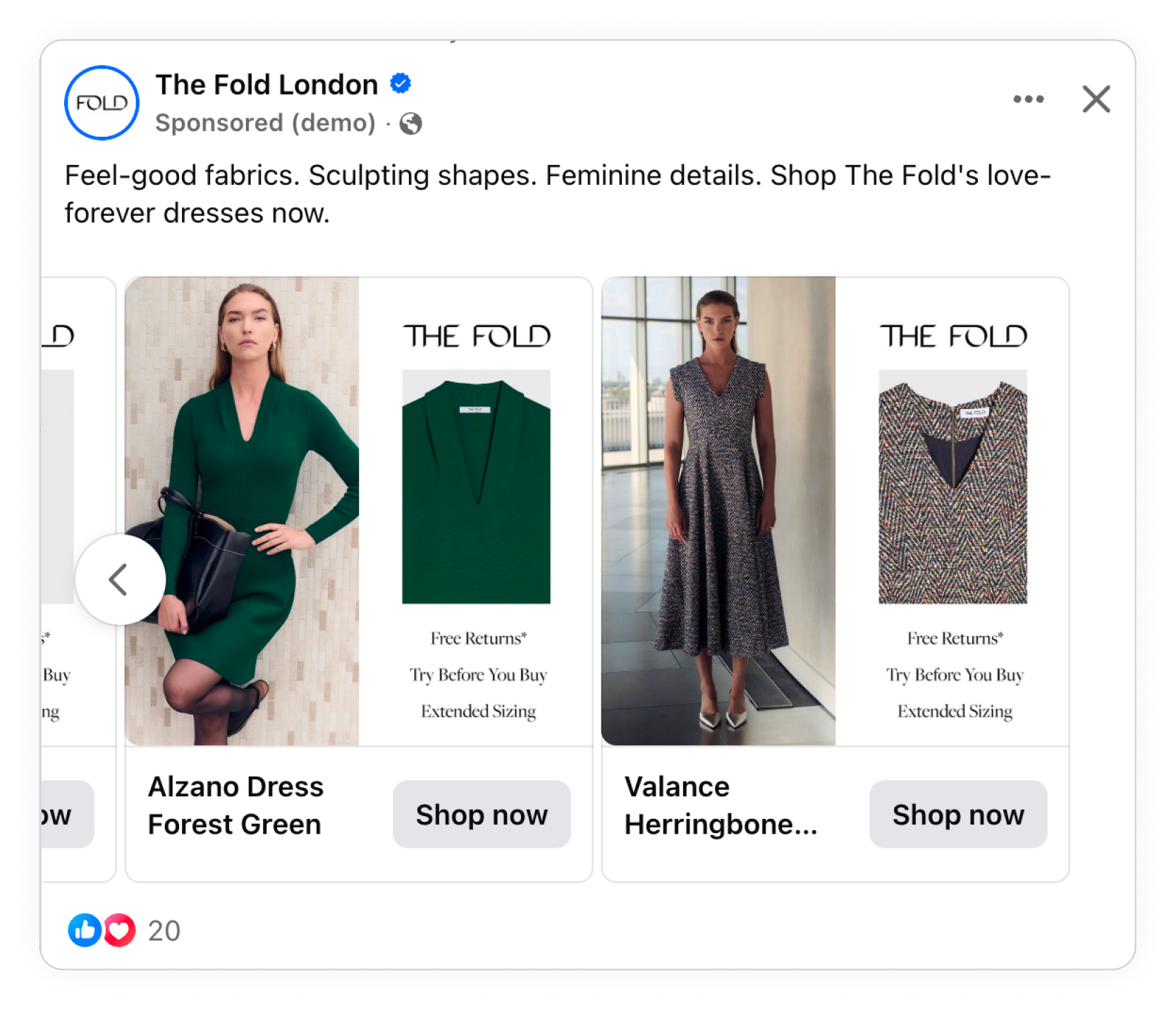Open The Fold London page name
The height and width of the screenshot is (1010, 1176).
(x=267, y=85)
